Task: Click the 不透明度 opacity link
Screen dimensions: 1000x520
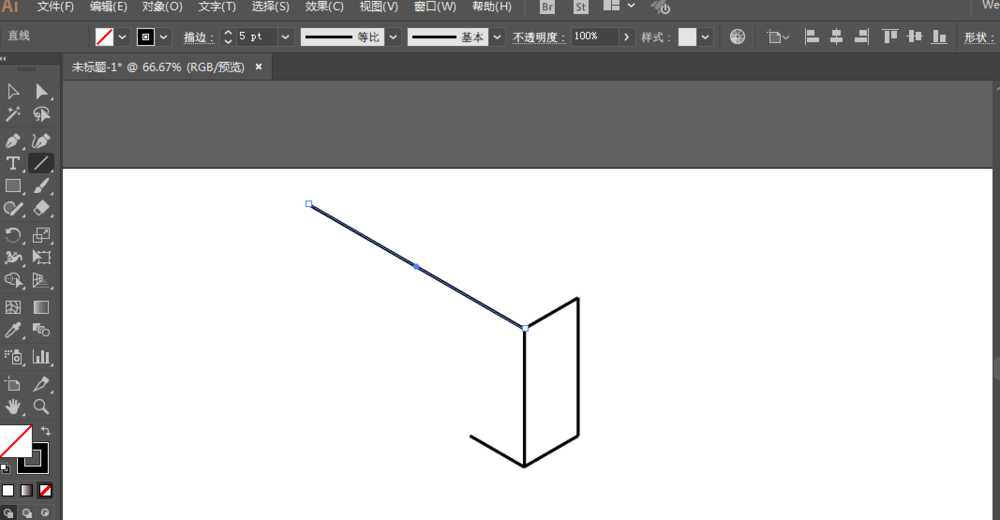Action: tap(538, 38)
